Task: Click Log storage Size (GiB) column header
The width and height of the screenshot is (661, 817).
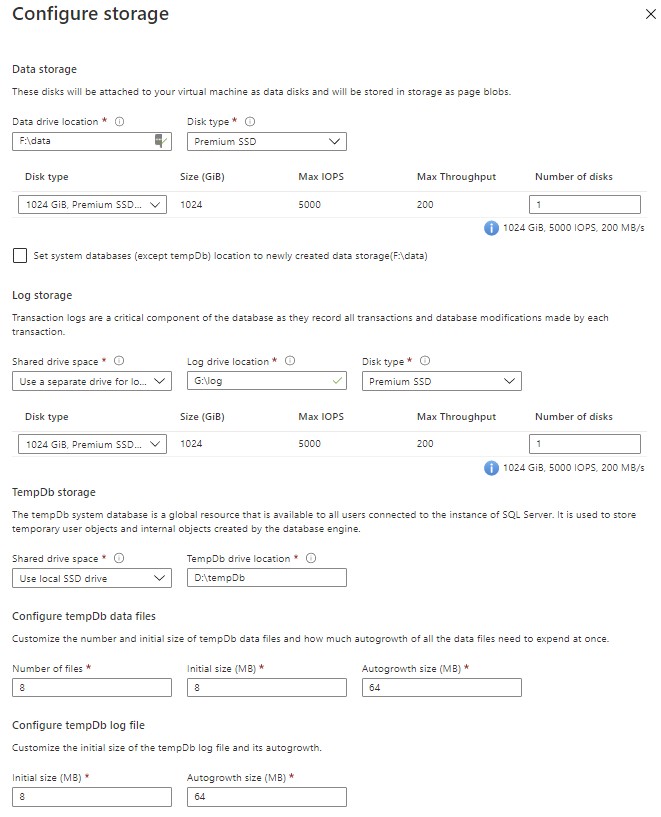Action: click(x=202, y=417)
